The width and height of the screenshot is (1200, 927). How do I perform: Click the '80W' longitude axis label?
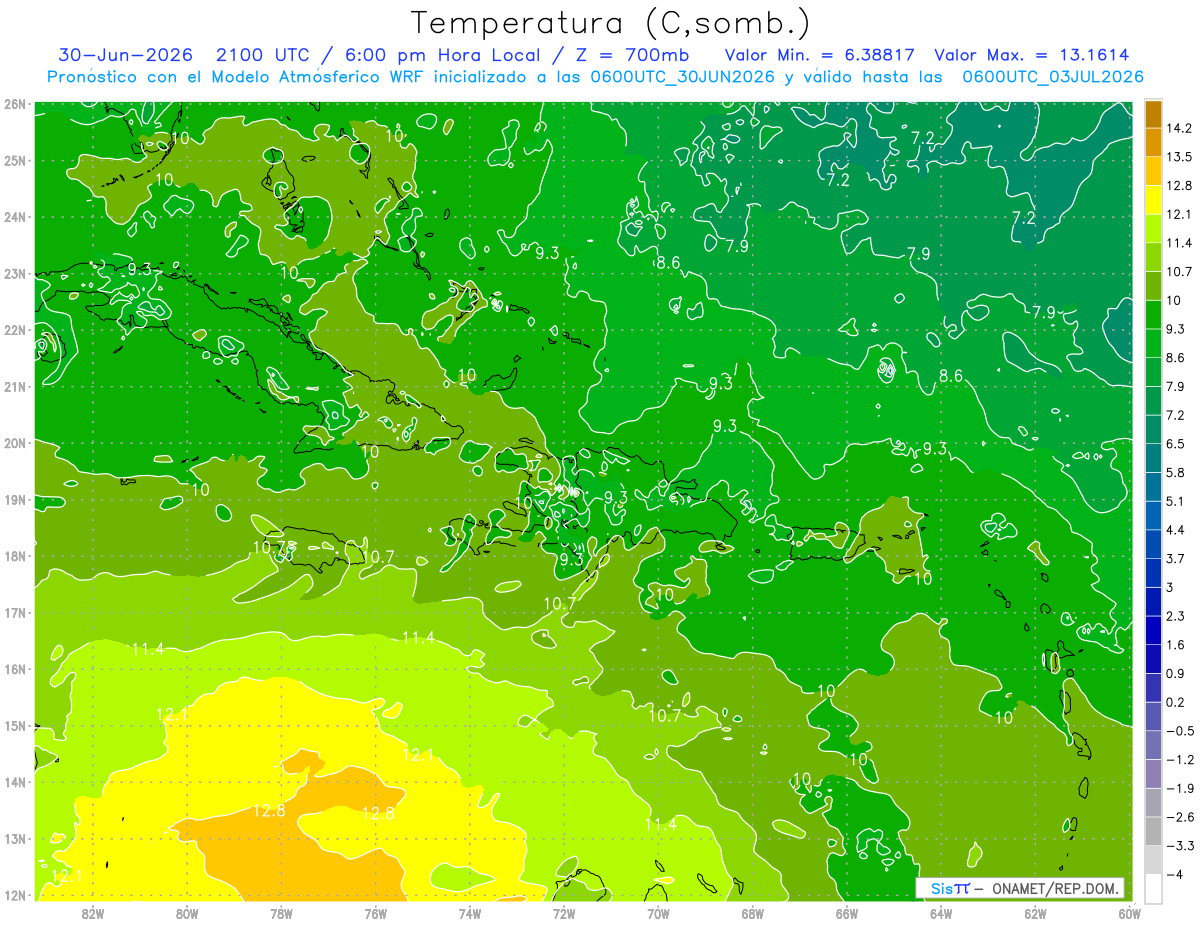point(187,913)
